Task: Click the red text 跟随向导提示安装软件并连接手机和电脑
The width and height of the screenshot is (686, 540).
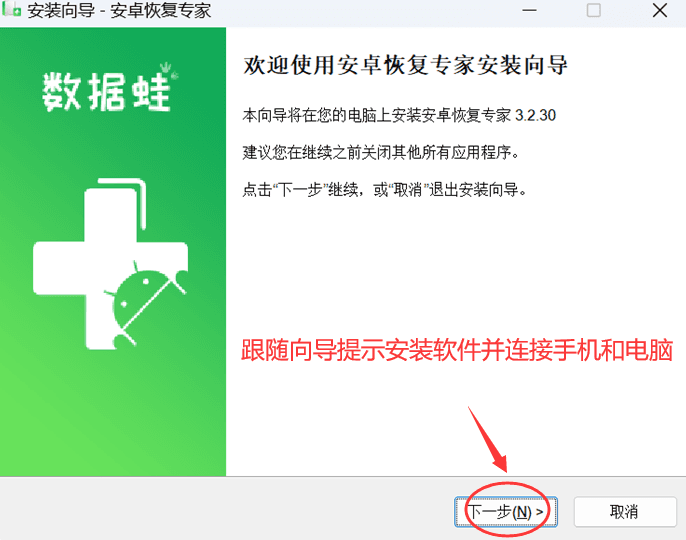Action: [457, 350]
